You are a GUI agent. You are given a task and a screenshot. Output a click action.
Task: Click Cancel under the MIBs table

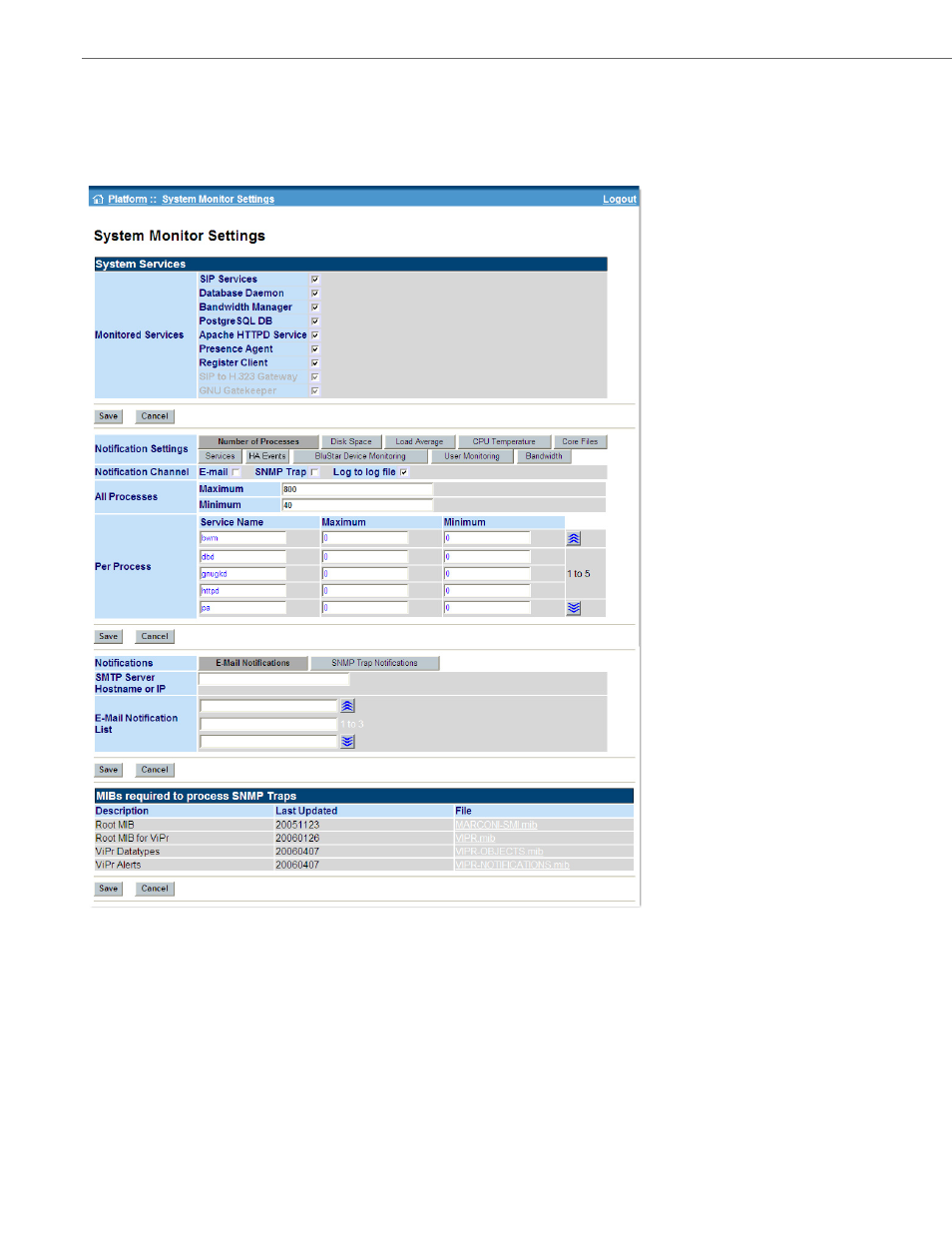click(x=155, y=889)
